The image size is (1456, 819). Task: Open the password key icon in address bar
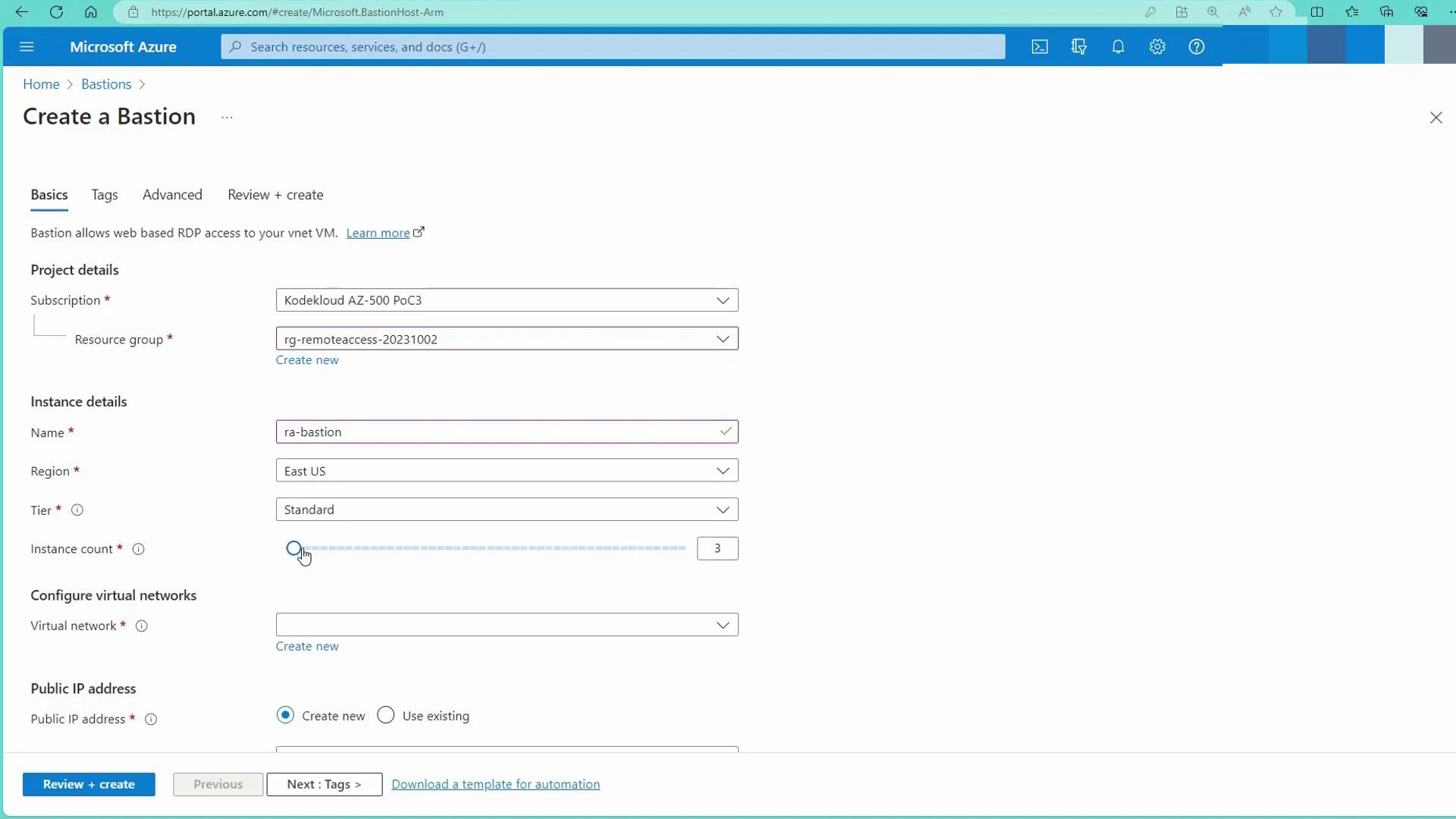(1150, 12)
